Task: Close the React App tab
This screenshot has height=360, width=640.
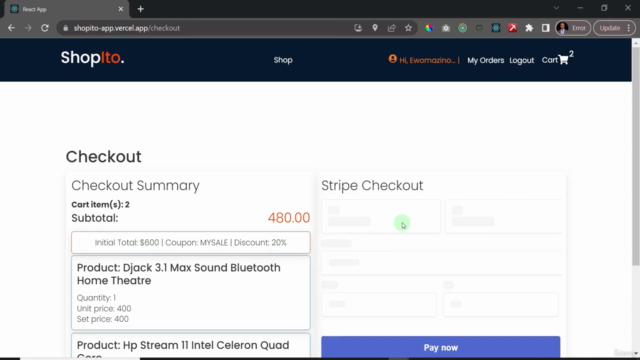Action: tap(121, 9)
